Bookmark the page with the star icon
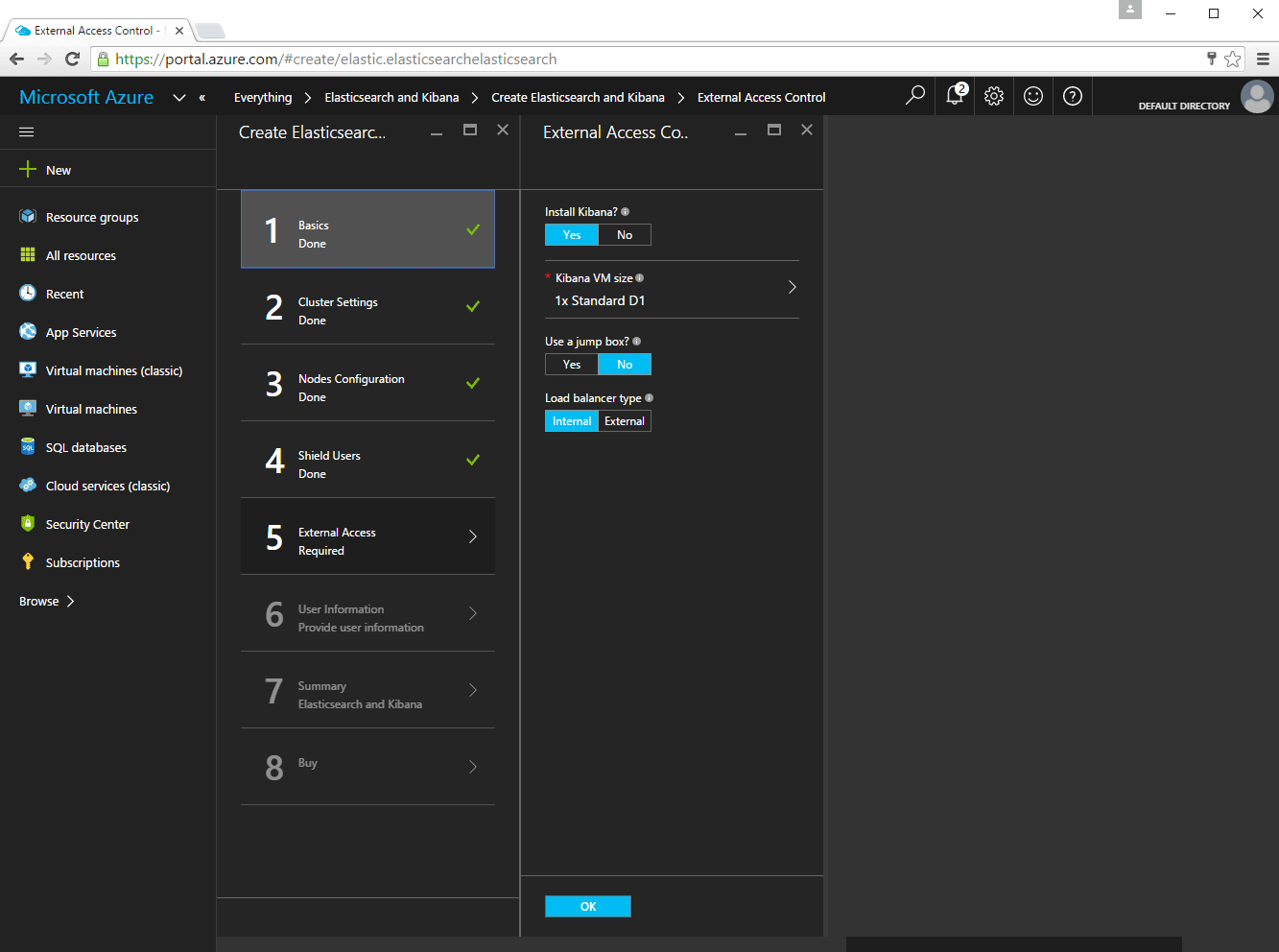 (1233, 59)
